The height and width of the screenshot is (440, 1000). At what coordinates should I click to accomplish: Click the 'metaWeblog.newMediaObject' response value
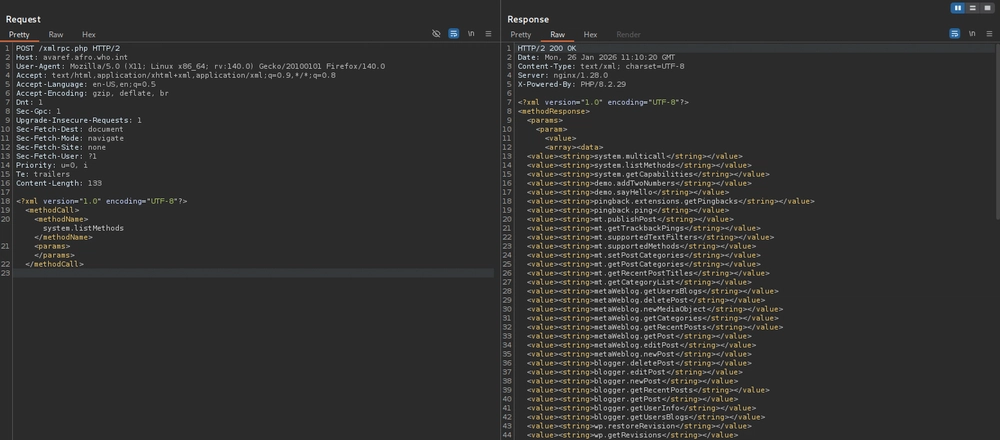coord(650,309)
